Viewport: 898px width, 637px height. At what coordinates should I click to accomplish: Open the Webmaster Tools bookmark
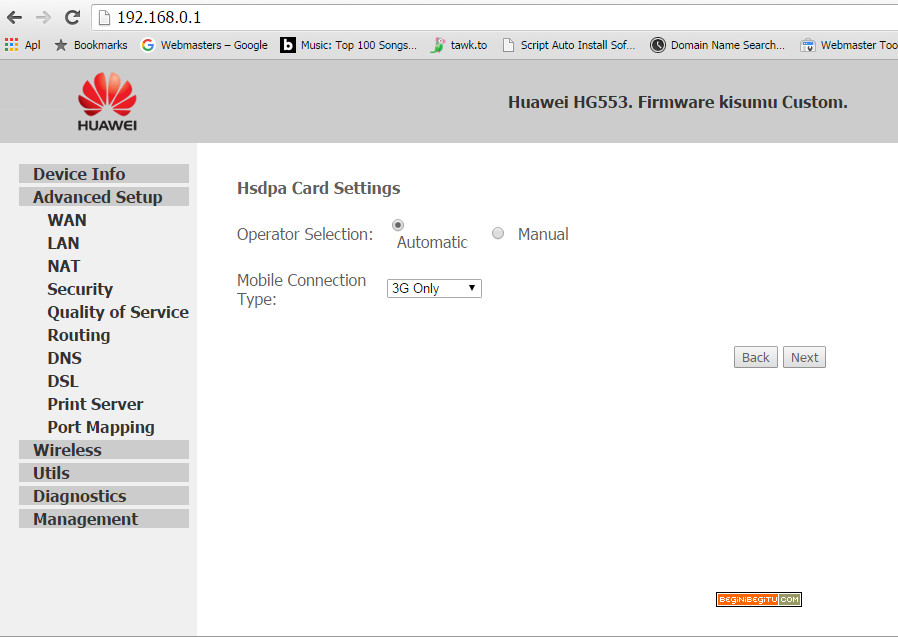(x=849, y=45)
